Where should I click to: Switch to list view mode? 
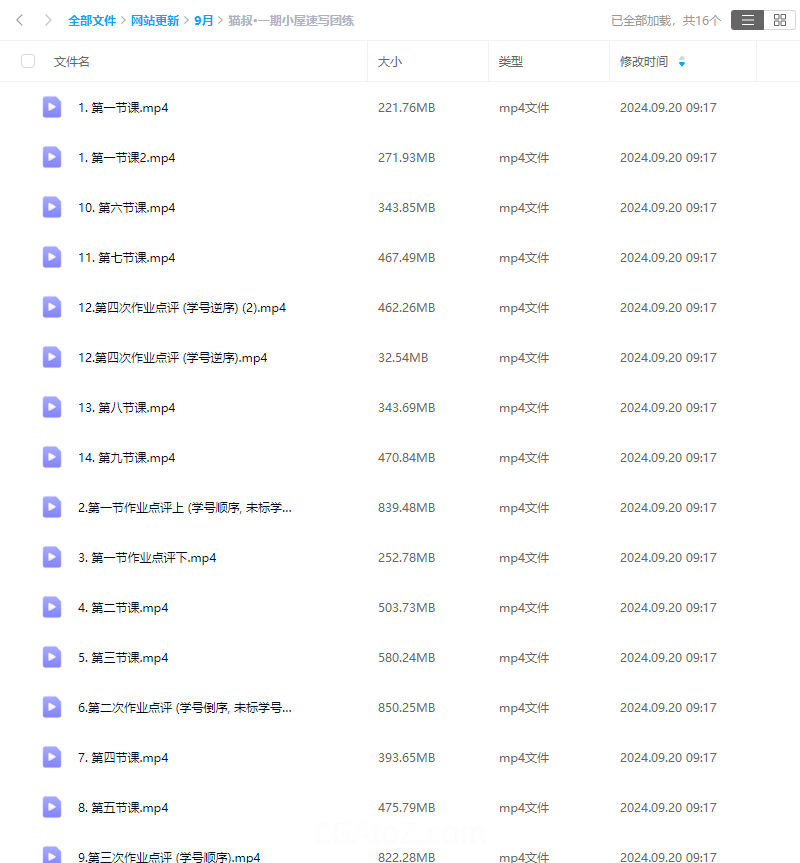tap(747, 20)
